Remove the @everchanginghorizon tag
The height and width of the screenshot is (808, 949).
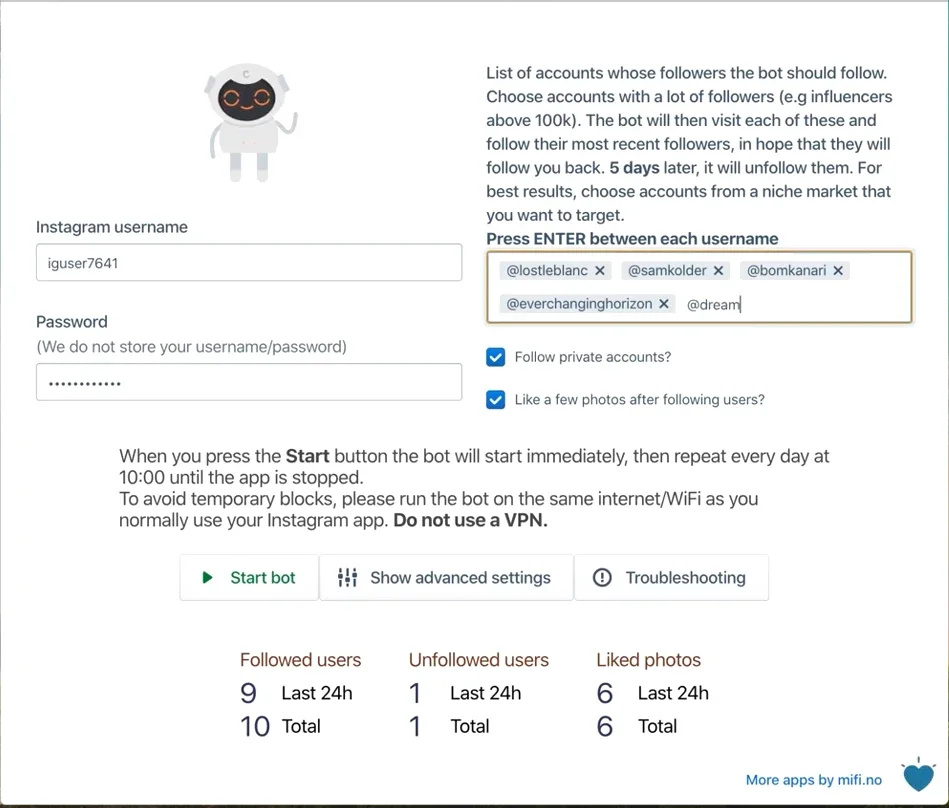[664, 304]
